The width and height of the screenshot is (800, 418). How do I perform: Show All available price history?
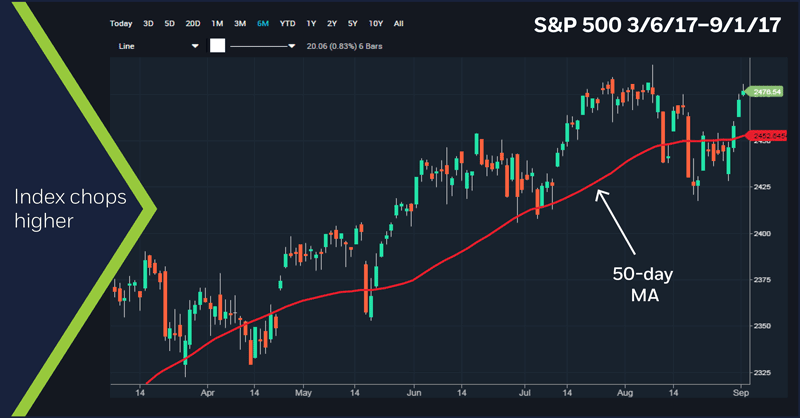pos(398,22)
